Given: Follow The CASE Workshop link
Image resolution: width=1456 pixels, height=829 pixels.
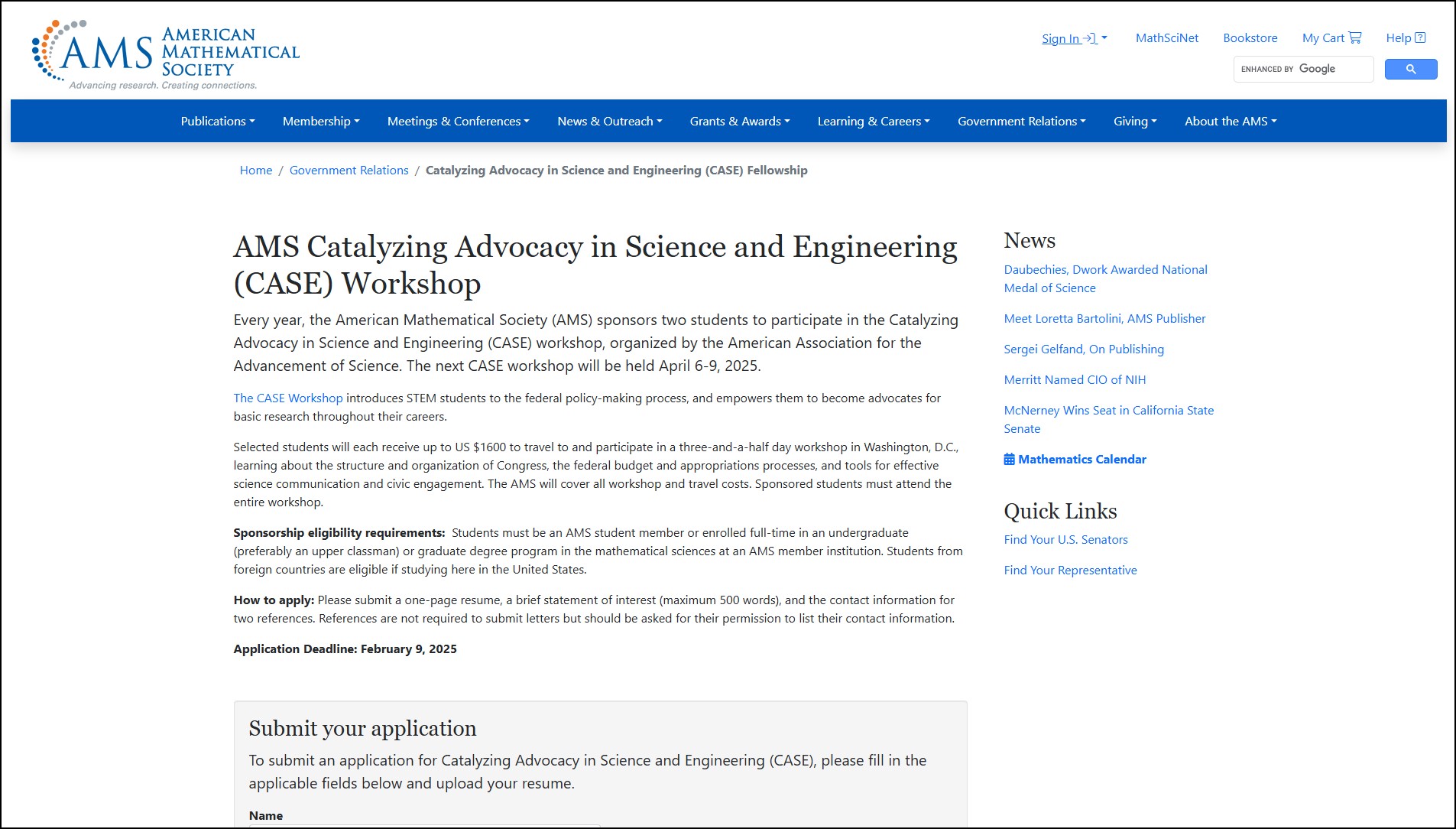Looking at the screenshot, I should click(288, 398).
